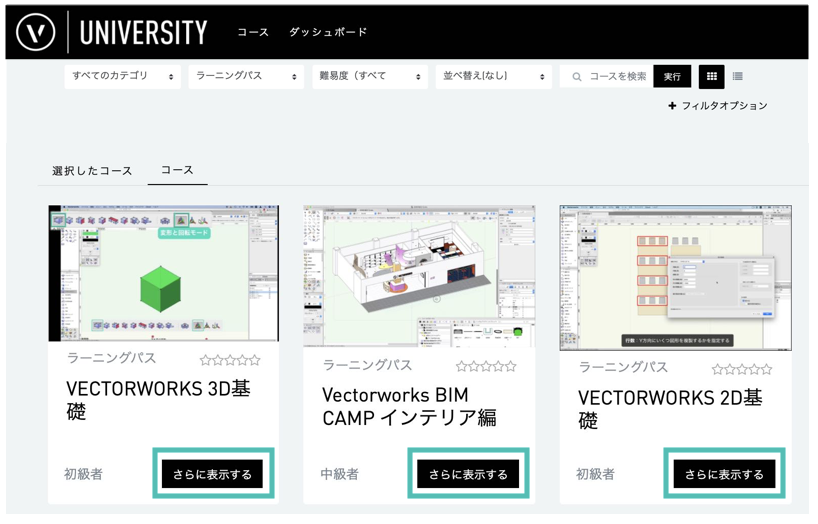Viewport: 818px width, 524px height.
Task: Open the BIM CAMP インテリア編 thumbnail
Action: pos(419,274)
